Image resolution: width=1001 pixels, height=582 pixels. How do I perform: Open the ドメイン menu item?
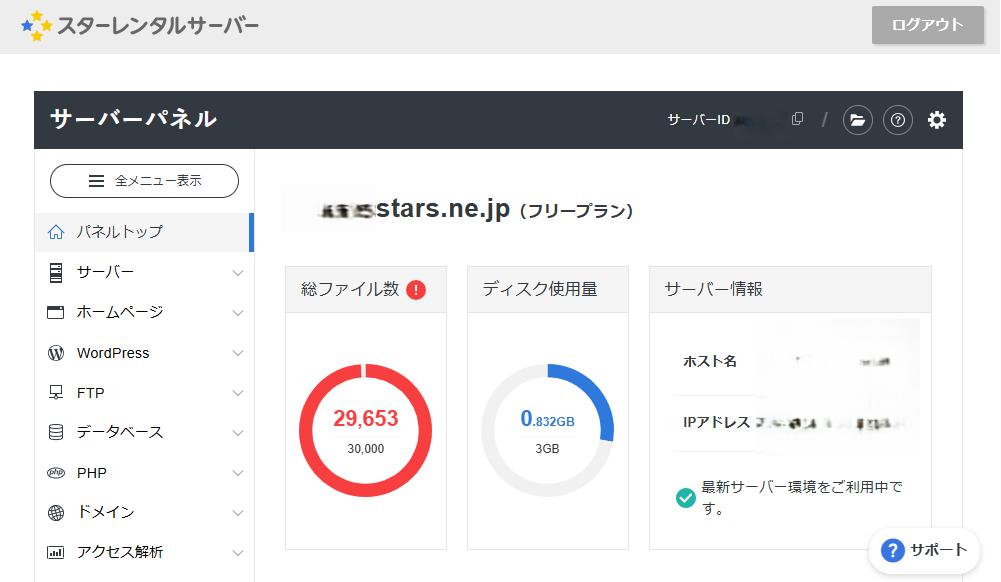tap(144, 512)
